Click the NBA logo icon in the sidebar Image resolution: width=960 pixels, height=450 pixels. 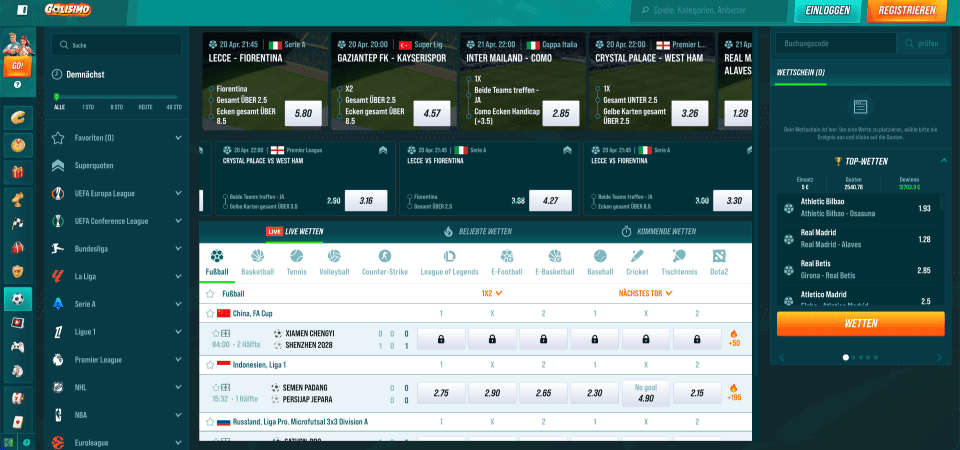[x=58, y=414]
